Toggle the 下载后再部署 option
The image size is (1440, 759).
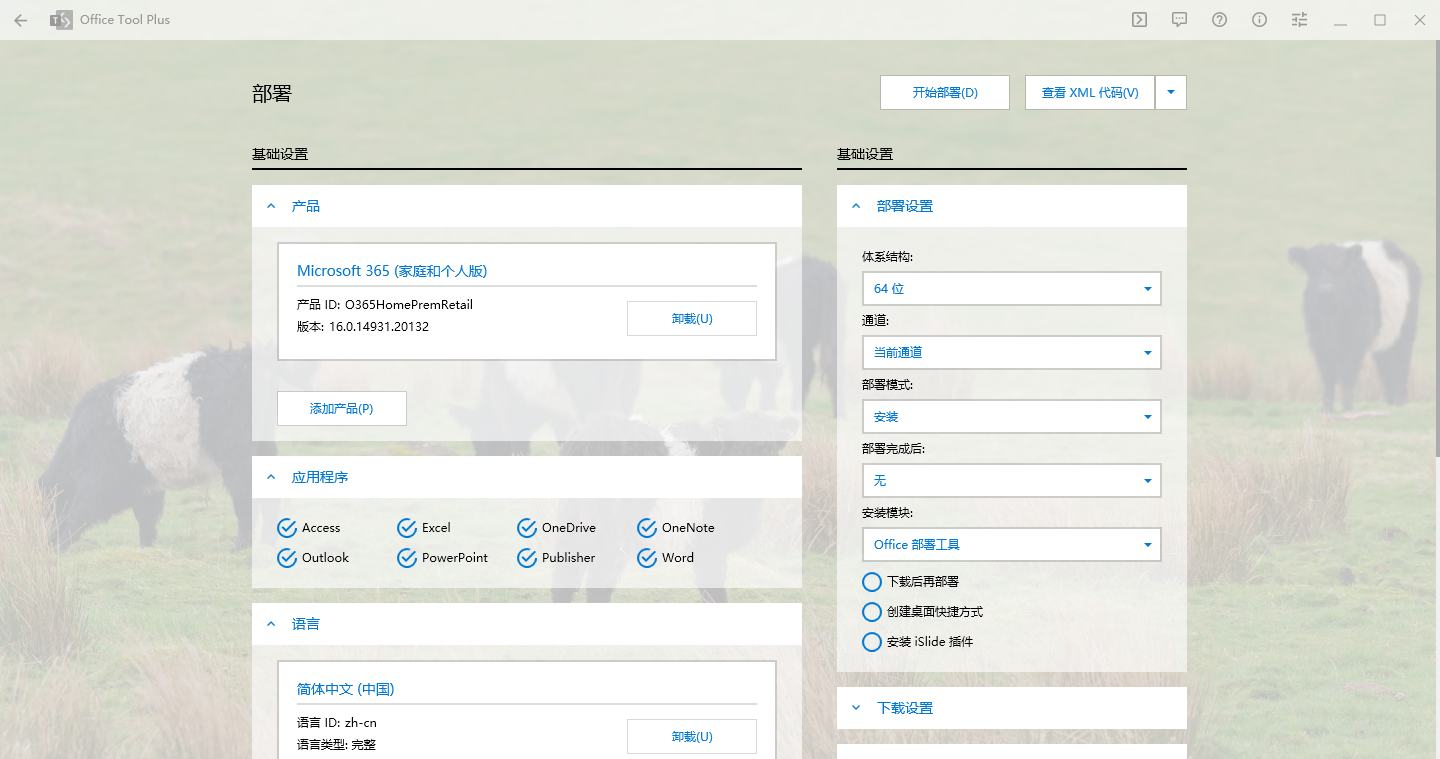click(872, 582)
